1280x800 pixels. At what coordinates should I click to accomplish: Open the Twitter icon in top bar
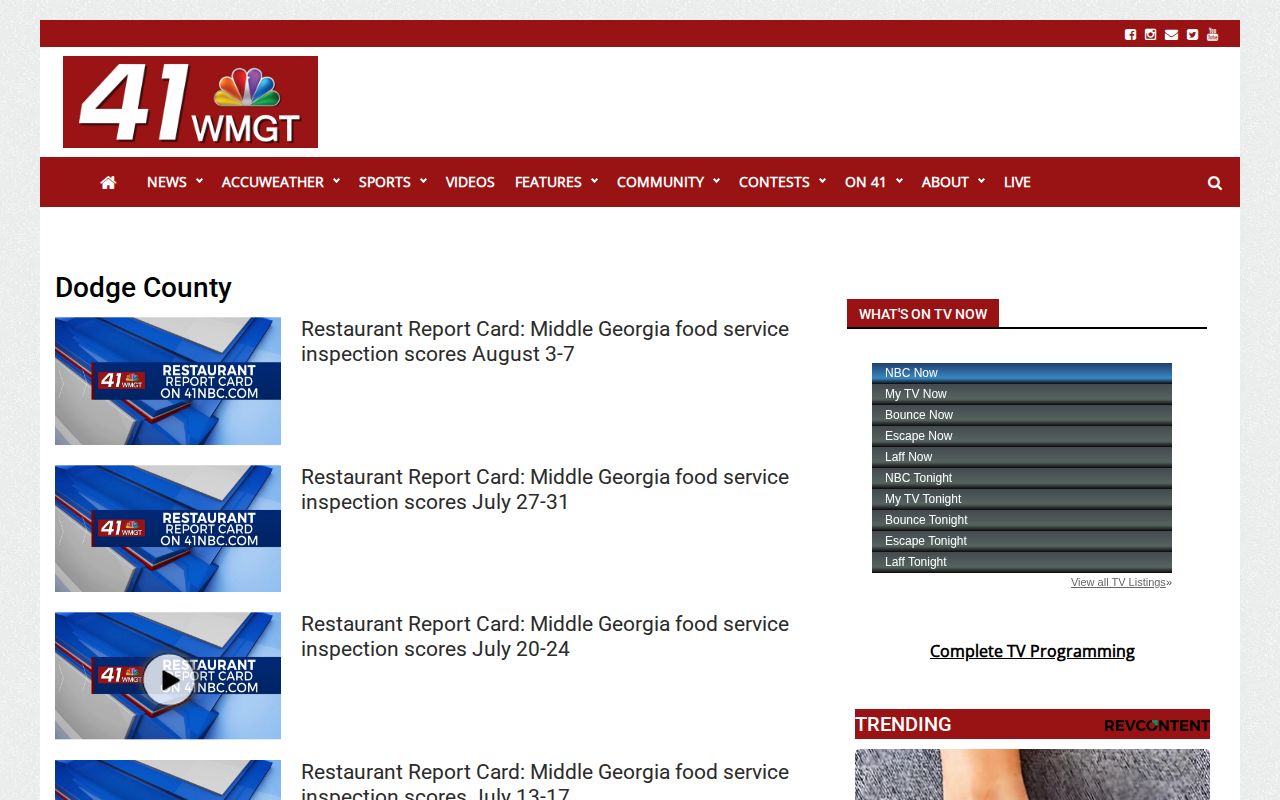point(1192,34)
